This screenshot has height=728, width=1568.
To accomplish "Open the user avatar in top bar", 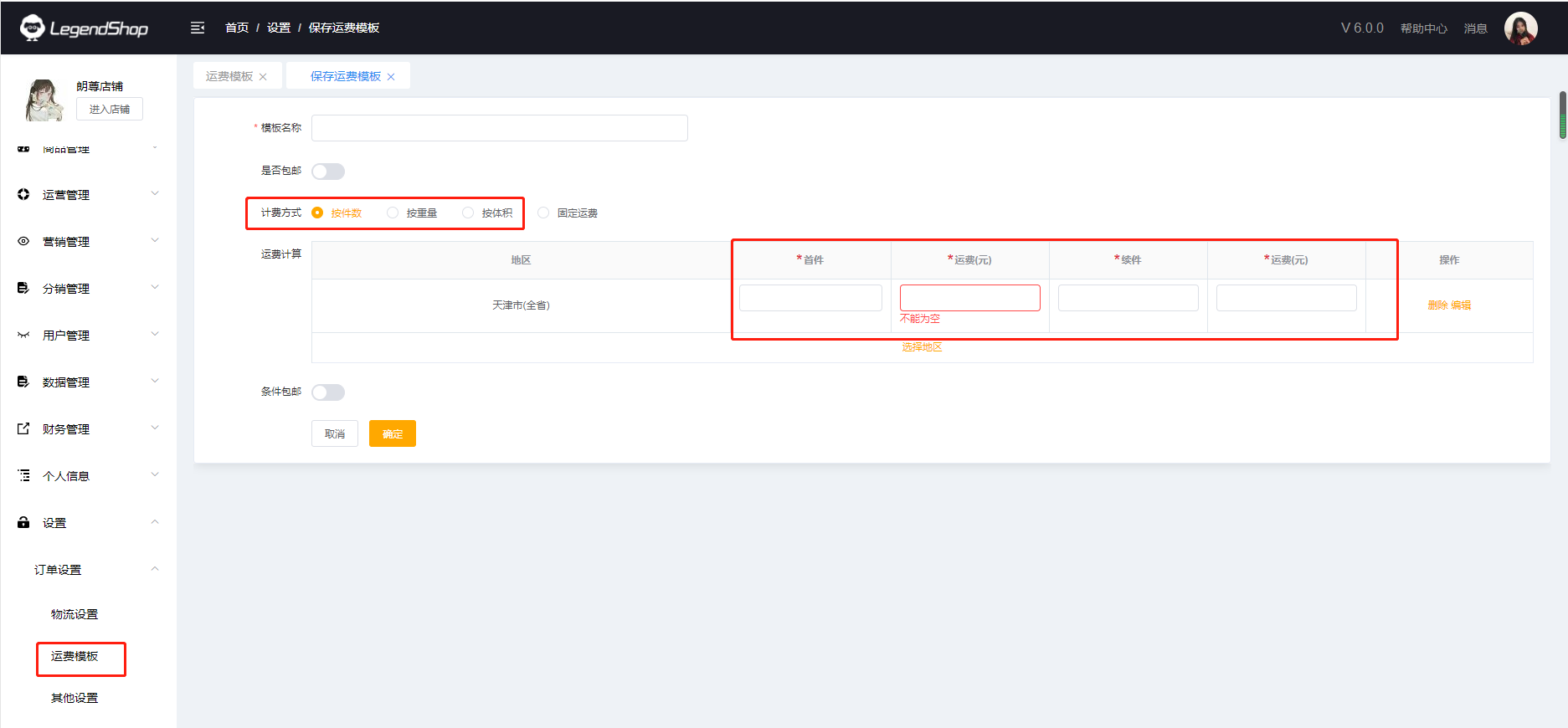I will pos(1520,28).
